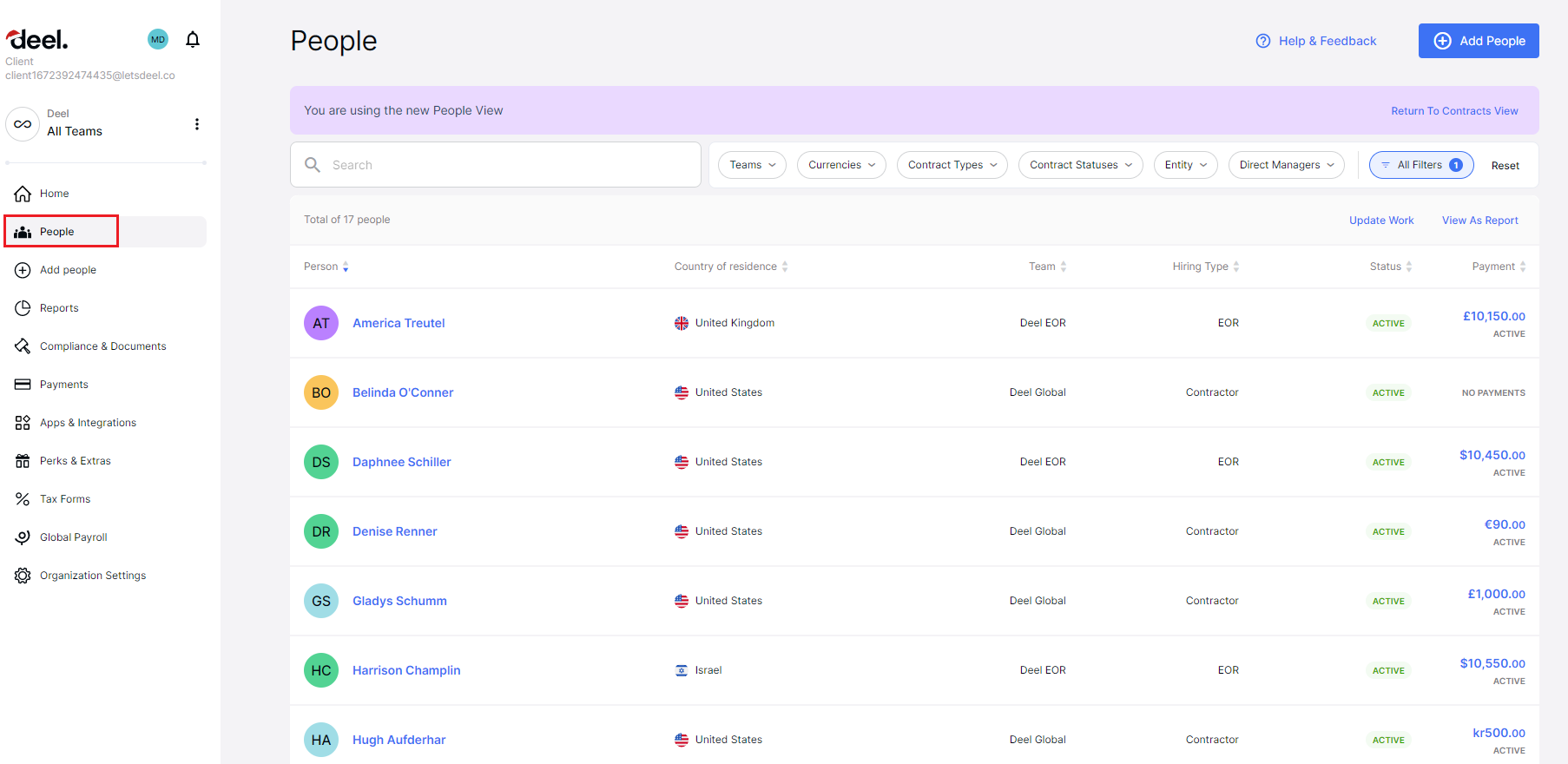
Task: Open the All Filters panel
Action: tap(1420, 165)
